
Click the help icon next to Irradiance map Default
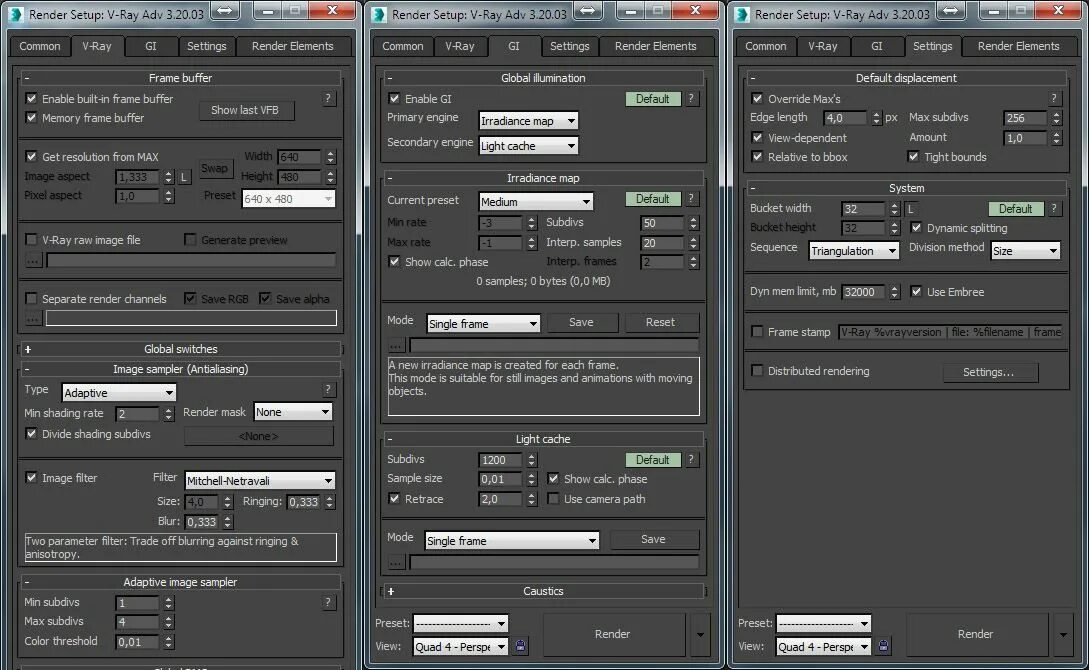point(691,199)
